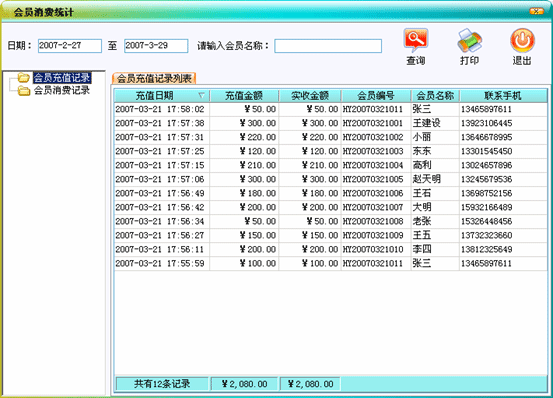
Task: Click the end date field 2007-3-29
Action: point(156,46)
